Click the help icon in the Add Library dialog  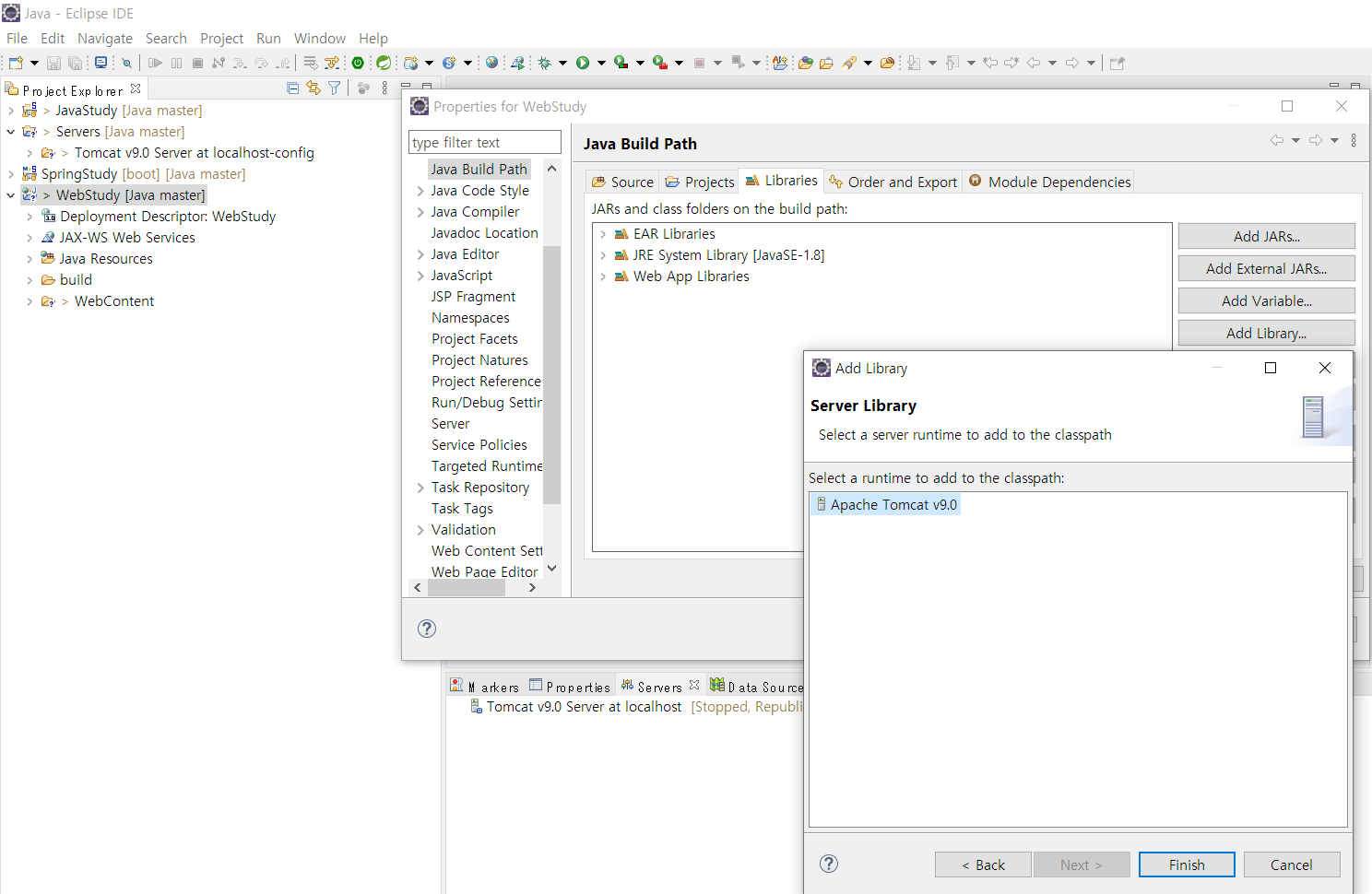coord(829,864)
